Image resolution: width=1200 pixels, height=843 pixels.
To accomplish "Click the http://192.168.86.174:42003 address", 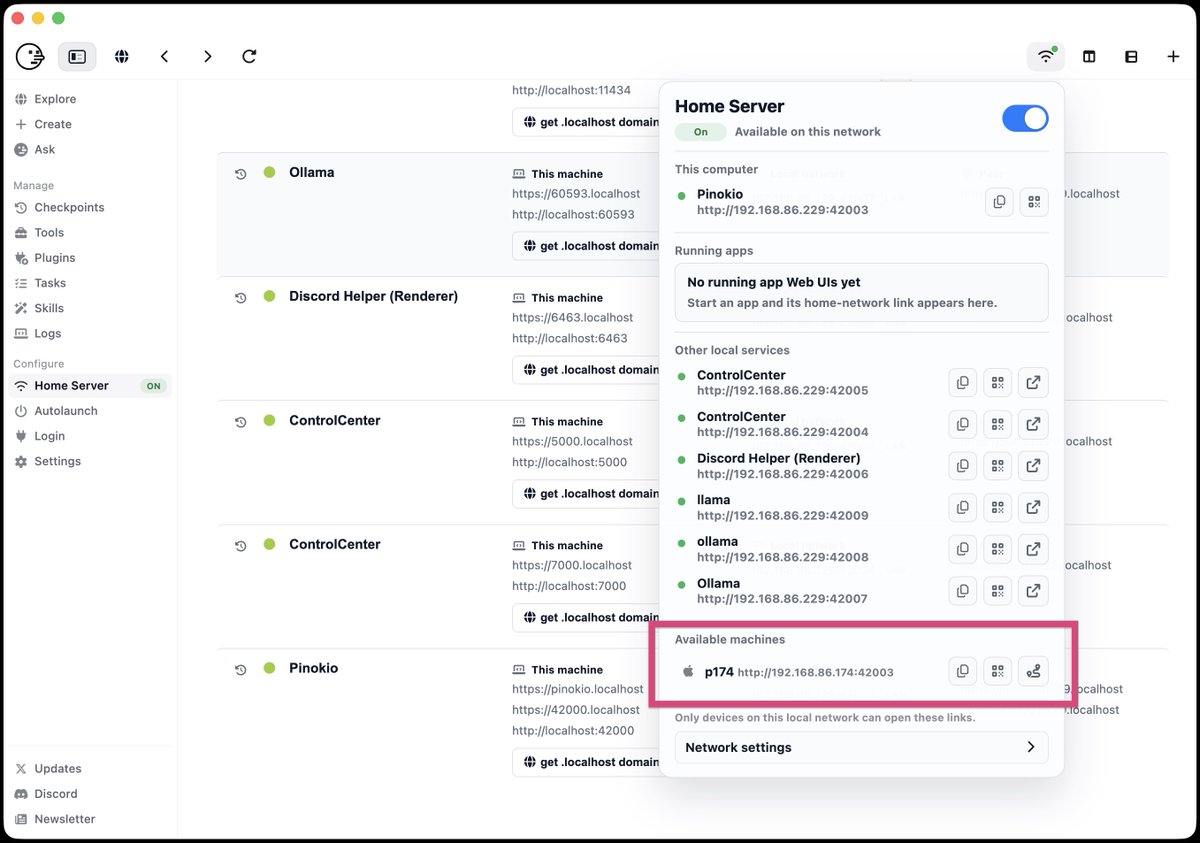I will [x=816, y=673].
